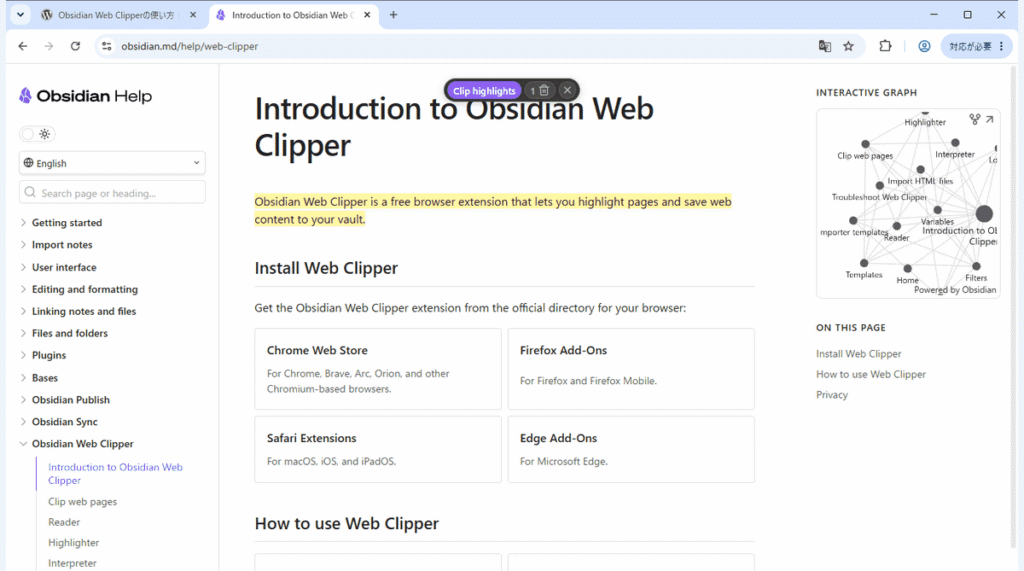This screenshot has height=571, width=1024.
Task: Open the Safari Extensions card
Action: (x=377, y=449)
